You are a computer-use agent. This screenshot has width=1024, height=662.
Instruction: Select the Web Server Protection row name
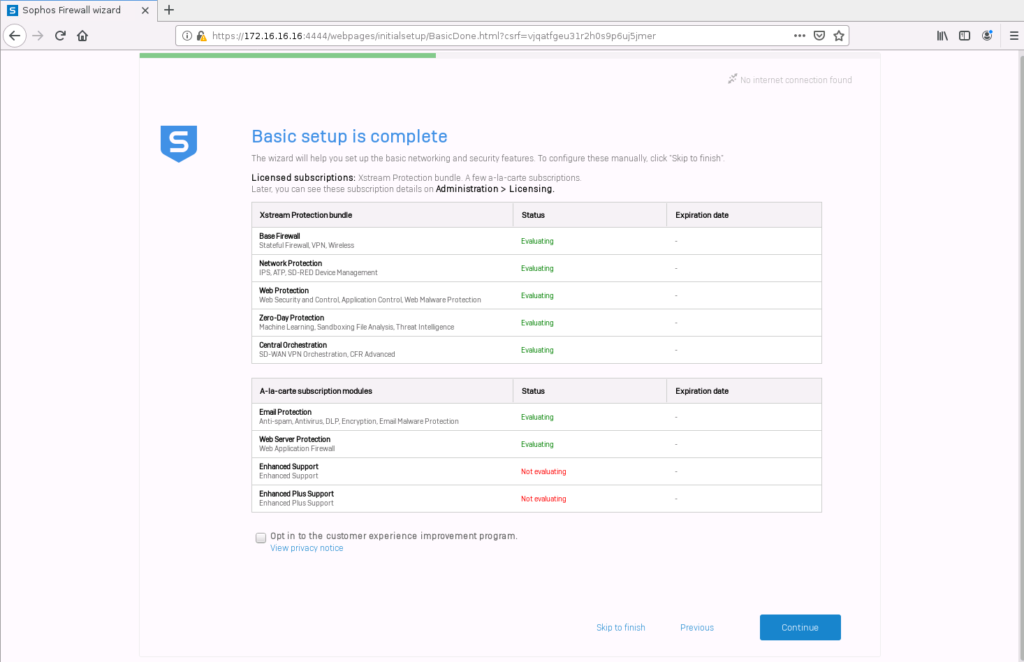(x=295, y=439)
